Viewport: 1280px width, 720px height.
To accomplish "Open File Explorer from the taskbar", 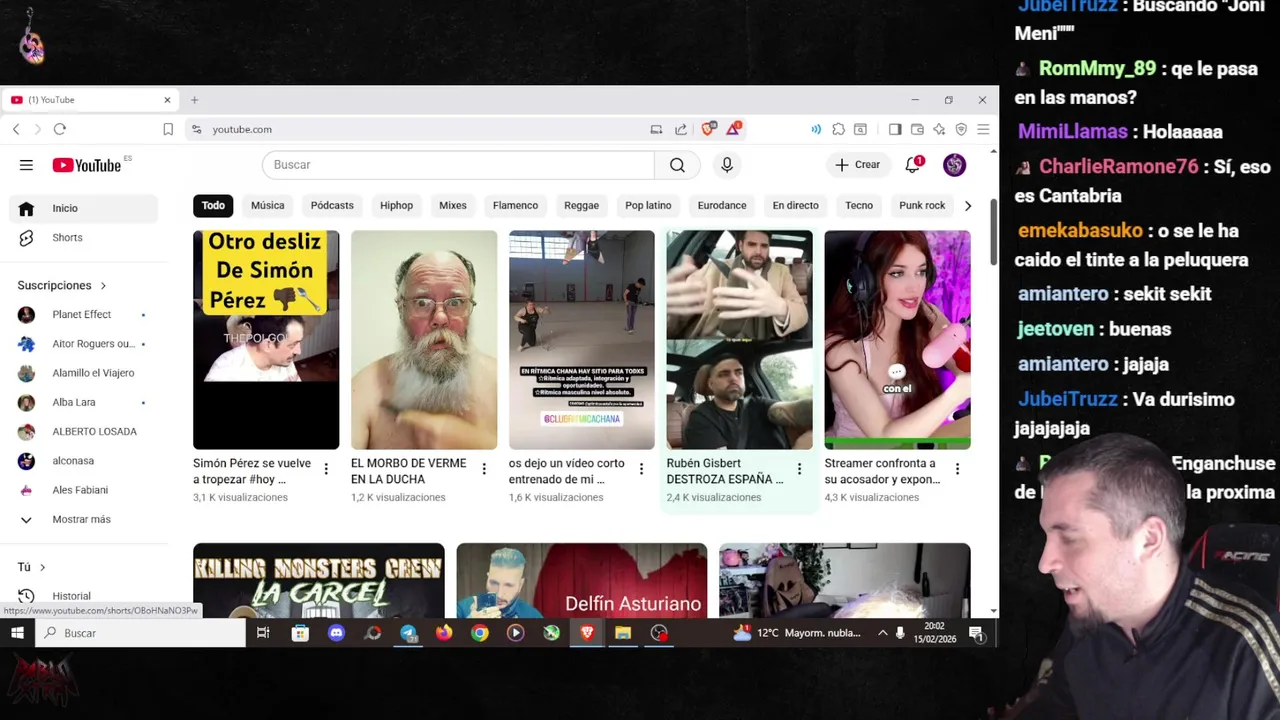I will click(x=623, y=633).
